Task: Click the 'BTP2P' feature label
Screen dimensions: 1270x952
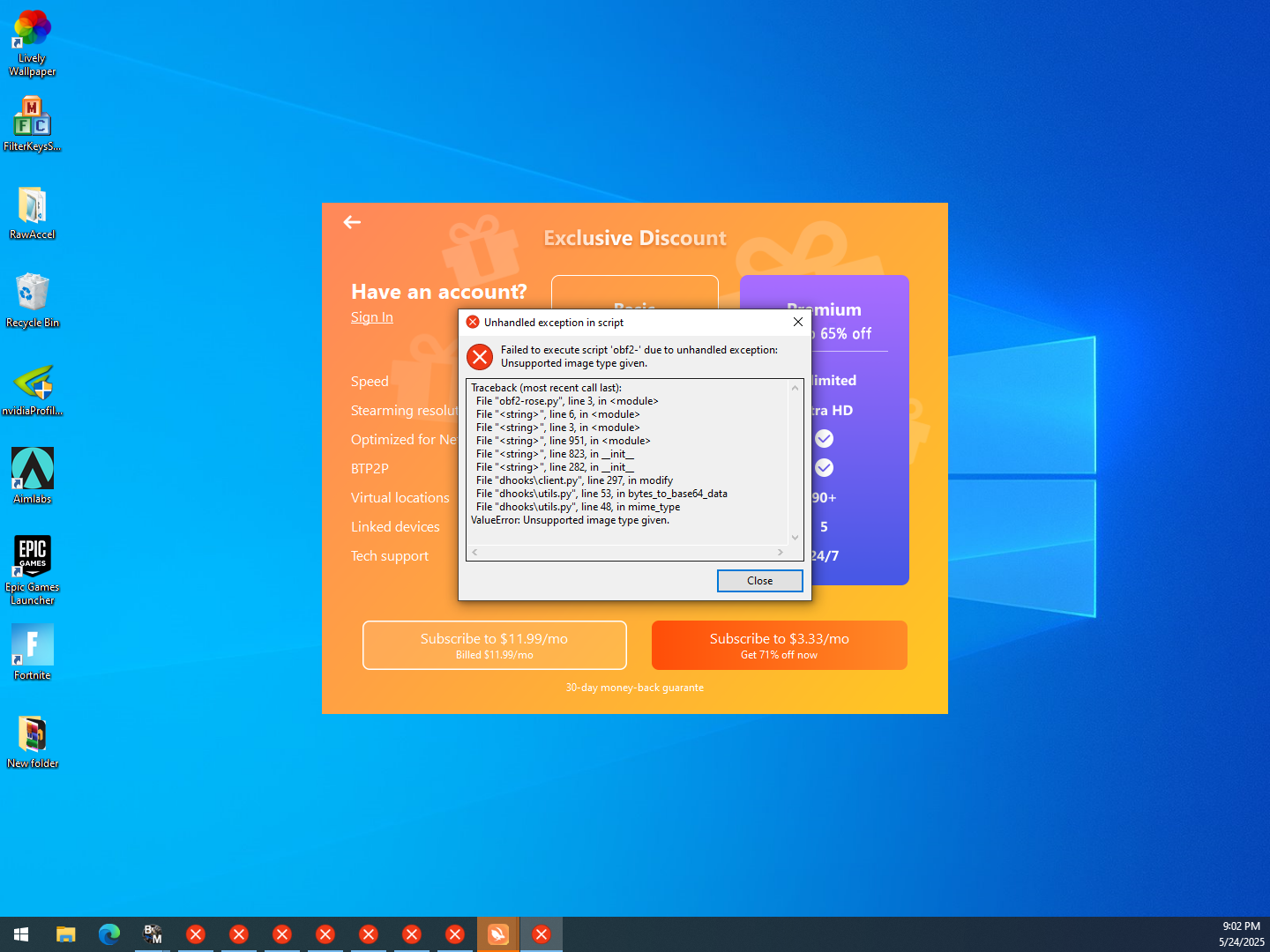Action: tap(370, 469)
